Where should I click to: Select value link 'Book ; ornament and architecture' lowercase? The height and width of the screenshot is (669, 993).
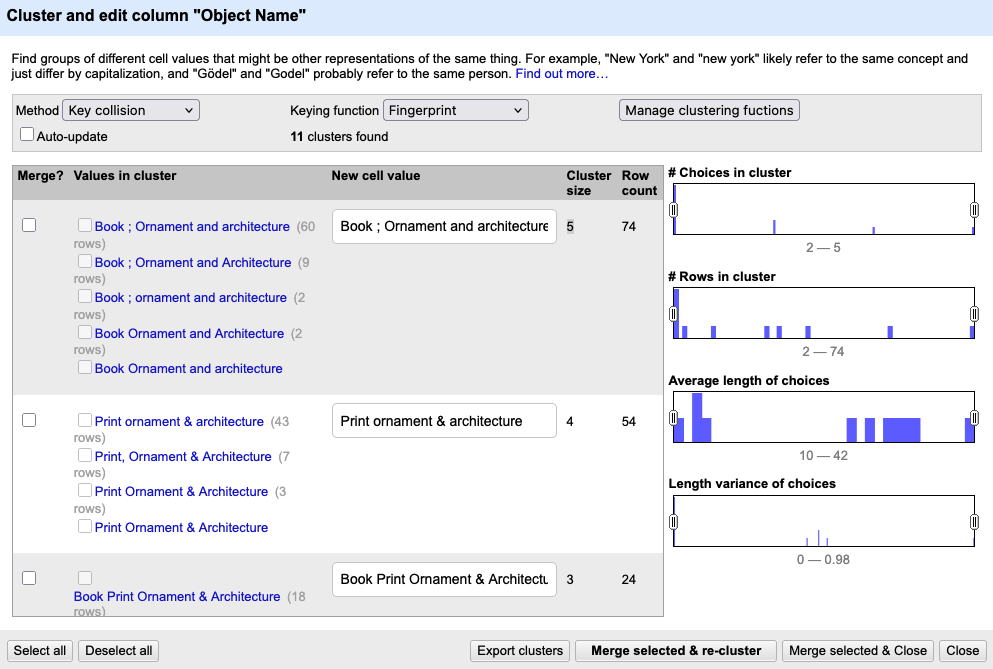click(191, 297)
